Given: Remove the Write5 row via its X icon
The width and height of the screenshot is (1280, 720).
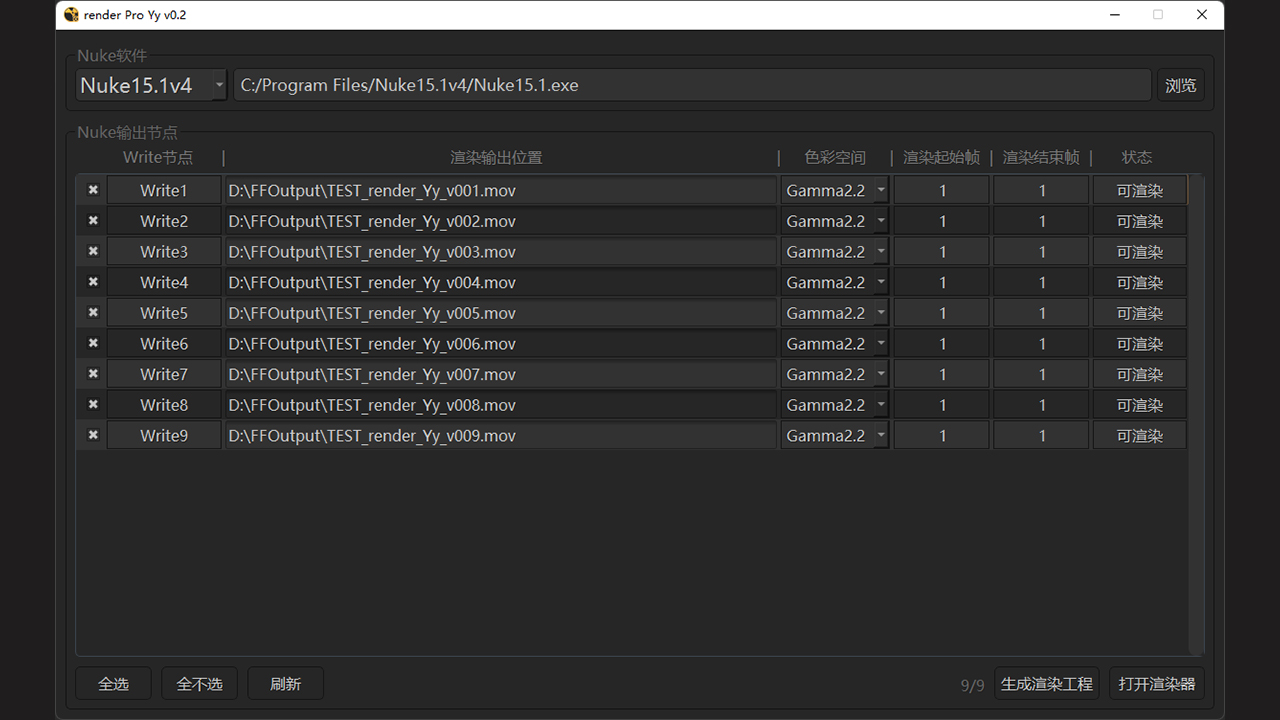Looking at the screenshot, I should tap(93, 312).
